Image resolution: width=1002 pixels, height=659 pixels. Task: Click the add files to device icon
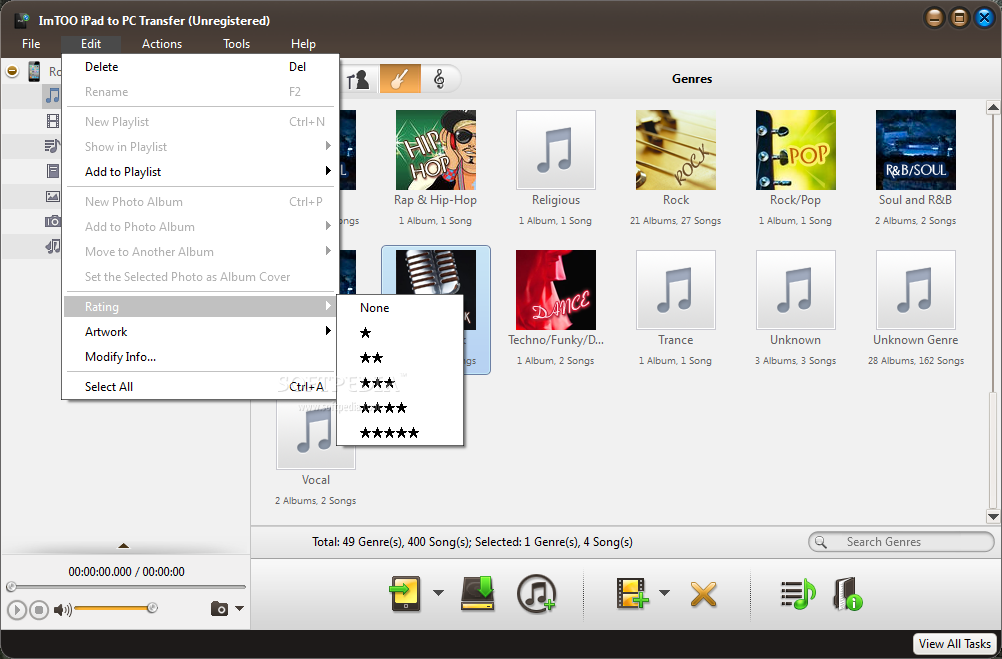[632, 593]
